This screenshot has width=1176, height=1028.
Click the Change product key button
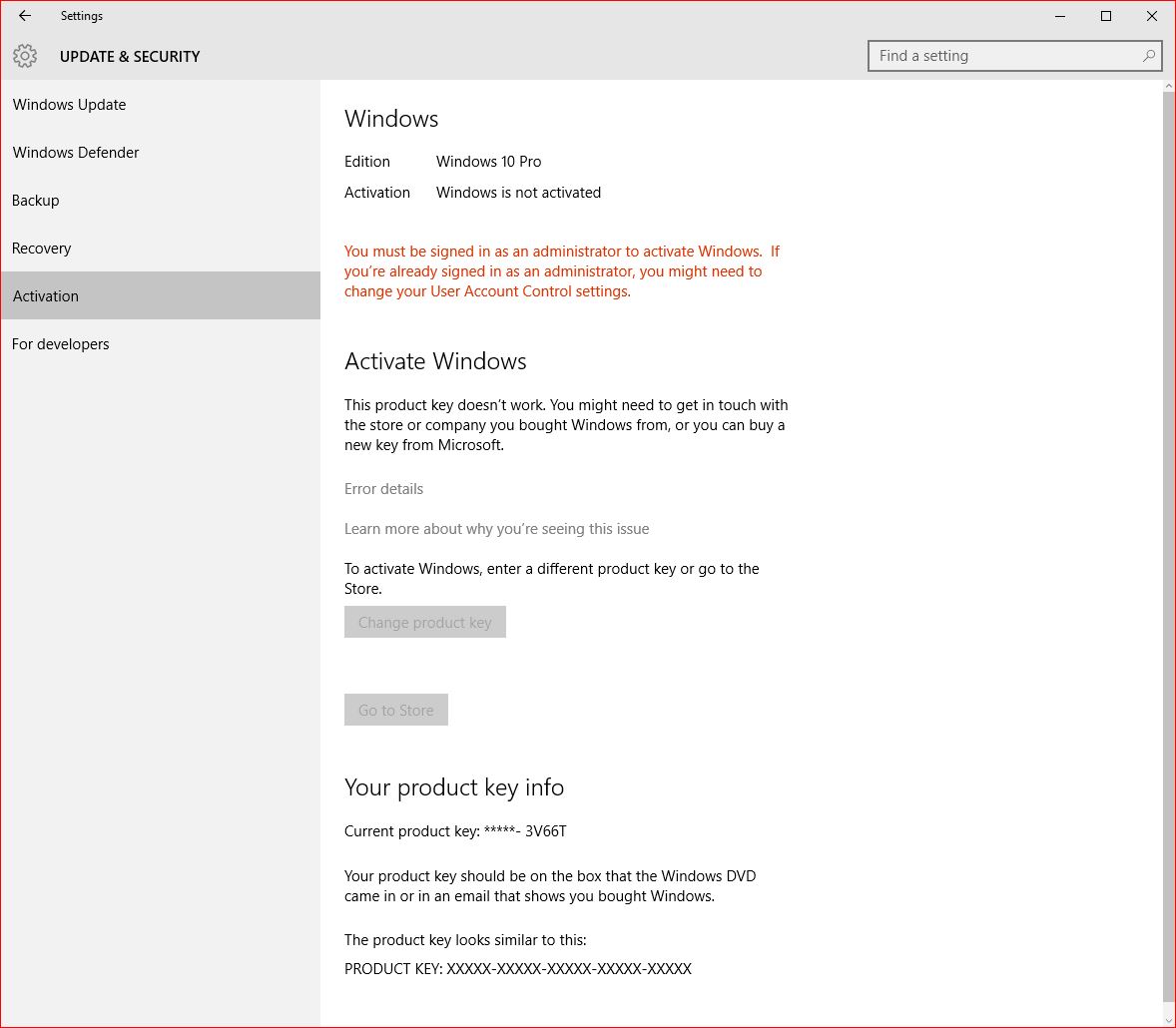coord(424,622)
